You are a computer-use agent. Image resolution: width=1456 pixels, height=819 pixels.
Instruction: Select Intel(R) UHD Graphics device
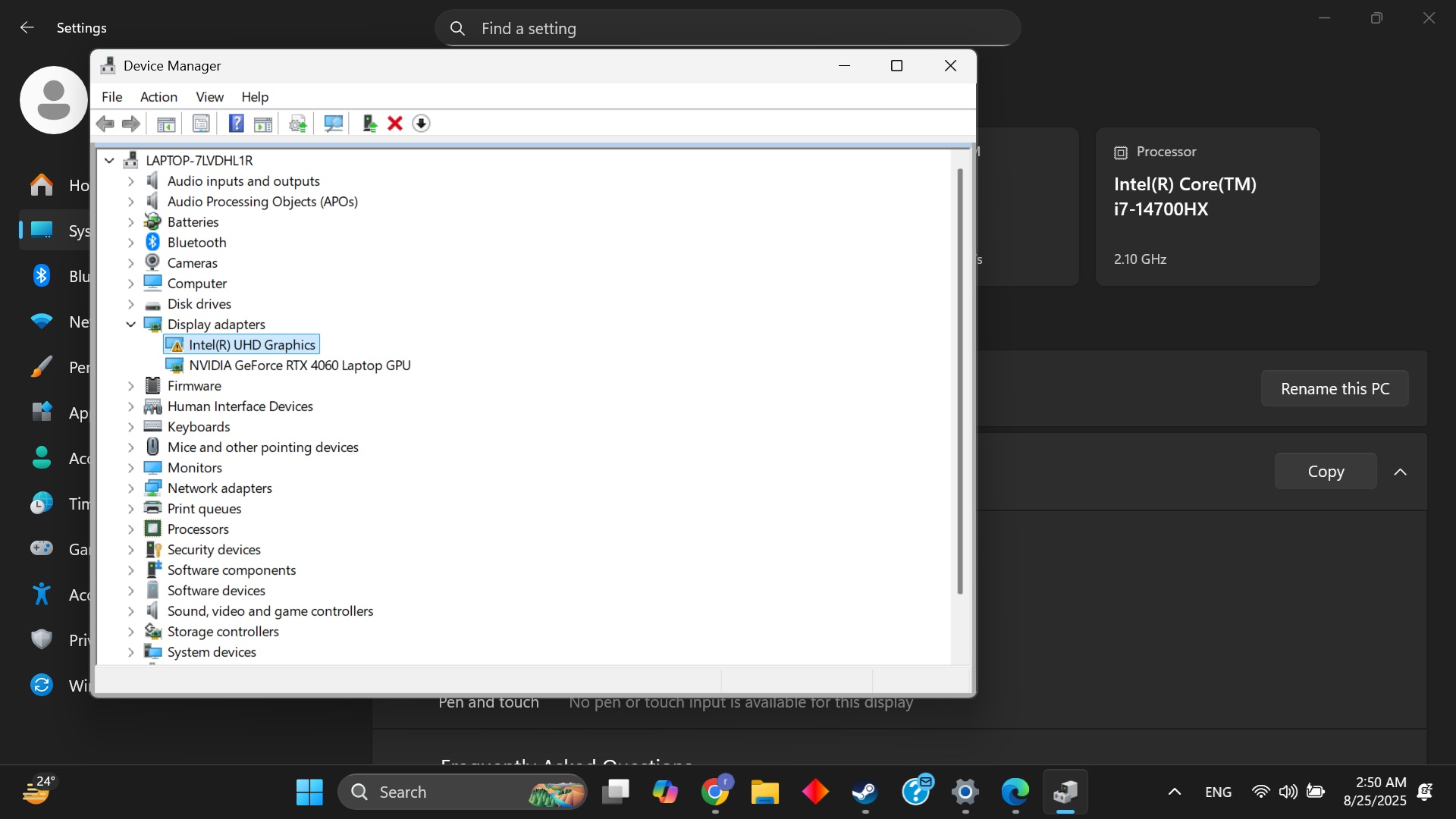pyautogui.click(x=251, y=345)
